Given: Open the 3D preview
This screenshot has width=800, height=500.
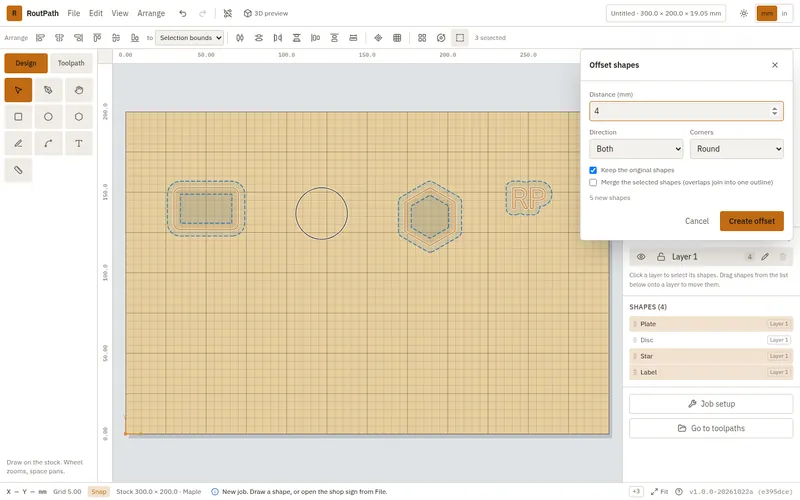Looking at the screenshot, I should coord(266,13).
